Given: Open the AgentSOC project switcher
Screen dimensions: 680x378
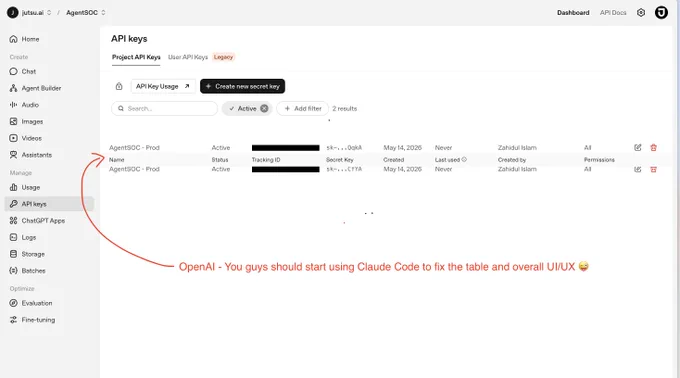Looking at the screenshot, I should [x=85, y=13].
